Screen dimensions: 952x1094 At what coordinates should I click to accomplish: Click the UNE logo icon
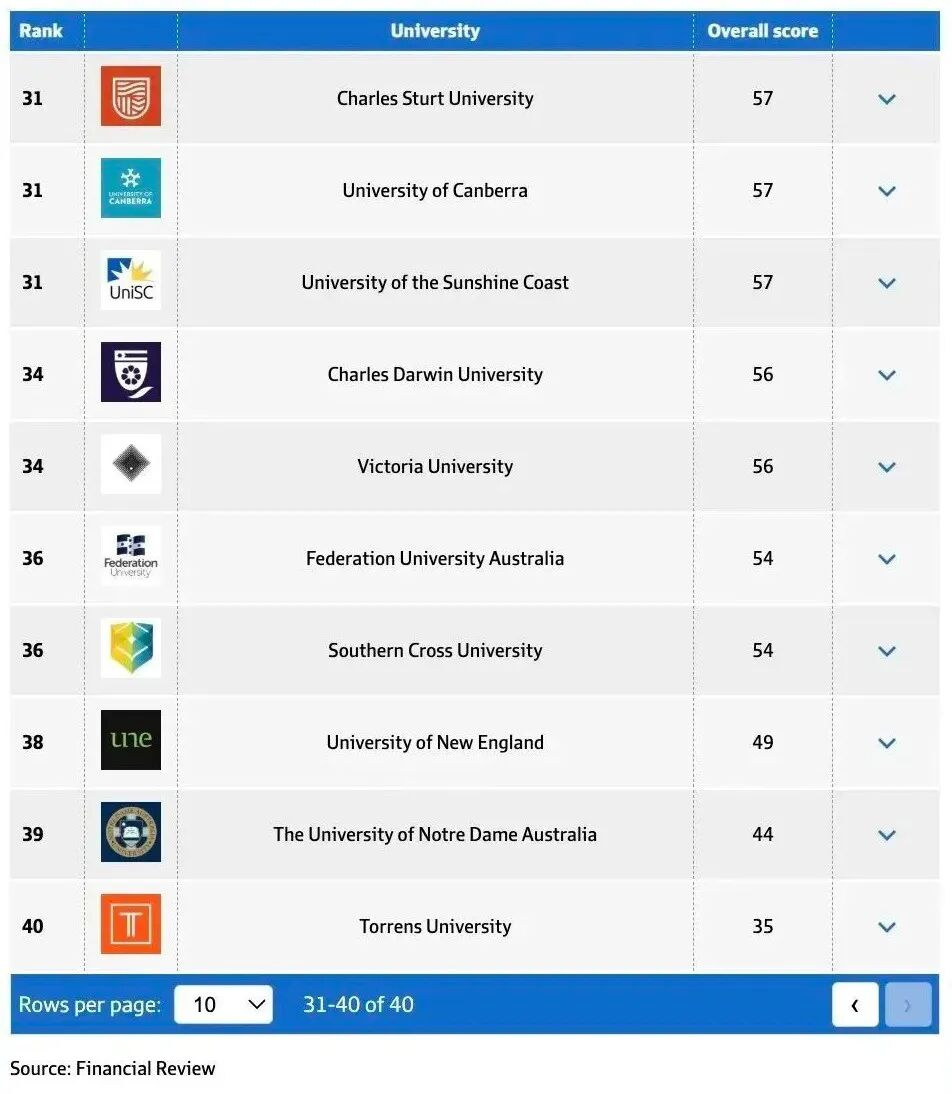coord(131,741)
